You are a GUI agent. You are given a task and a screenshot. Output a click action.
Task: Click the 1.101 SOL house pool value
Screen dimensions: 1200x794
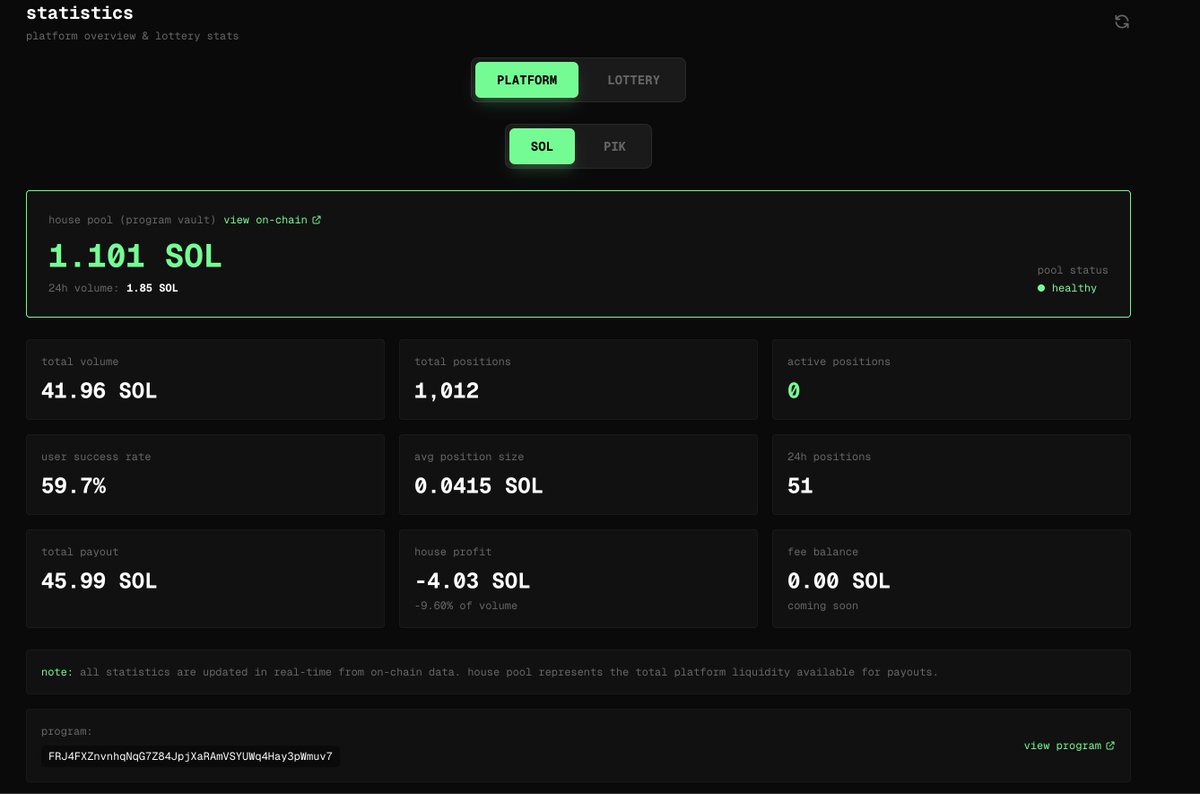pyautogui.click(x=135, y=256)
